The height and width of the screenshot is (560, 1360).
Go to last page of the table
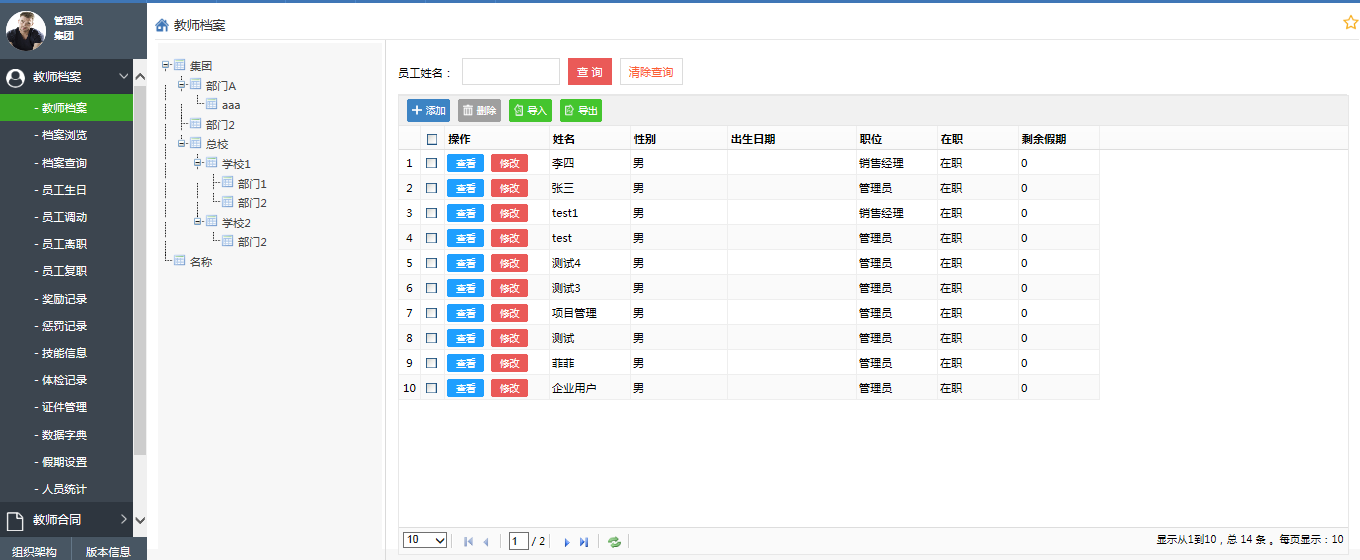pos(584,541)
